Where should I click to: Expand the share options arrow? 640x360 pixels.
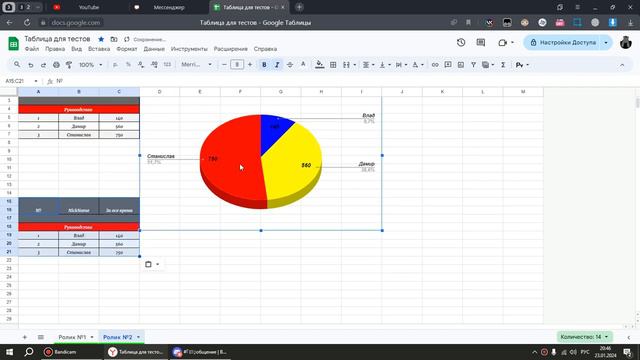pos(606,42)
